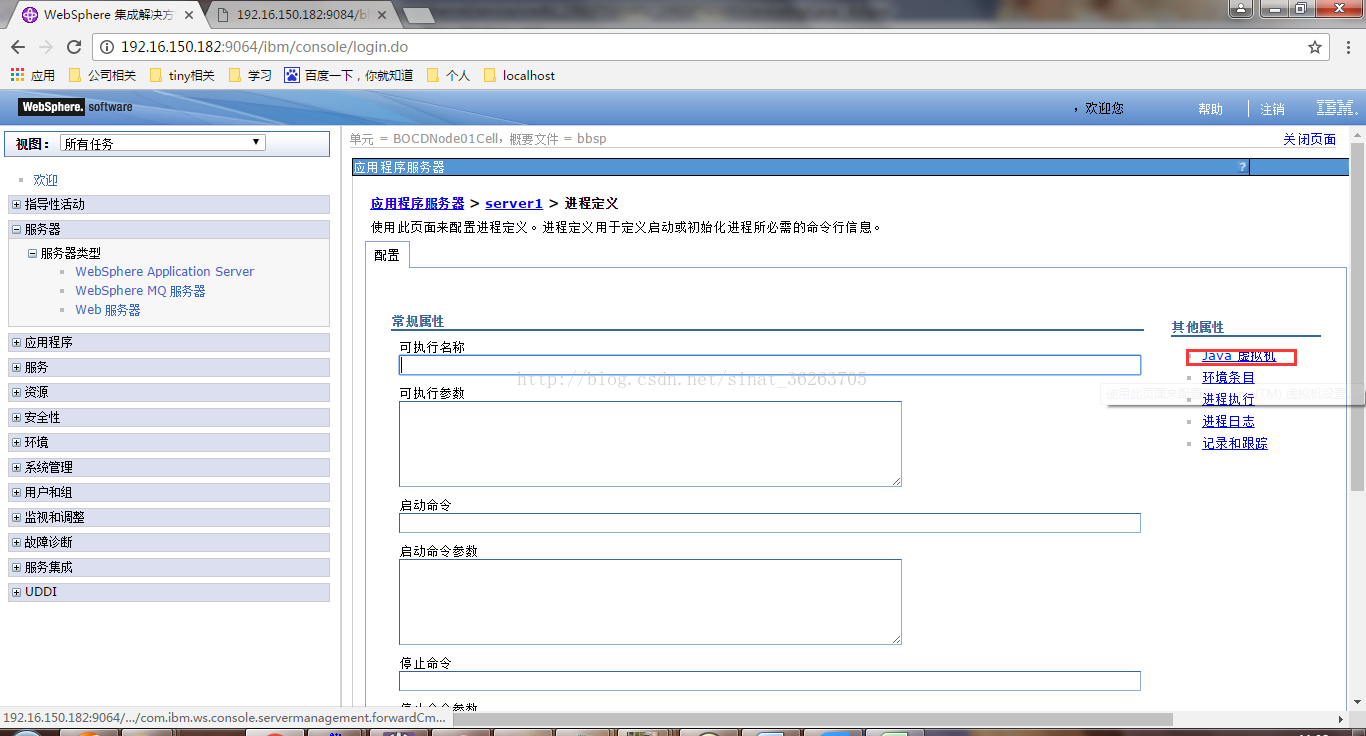
Task: Open the 进程日志 link
Action: tap(1228, 422)
